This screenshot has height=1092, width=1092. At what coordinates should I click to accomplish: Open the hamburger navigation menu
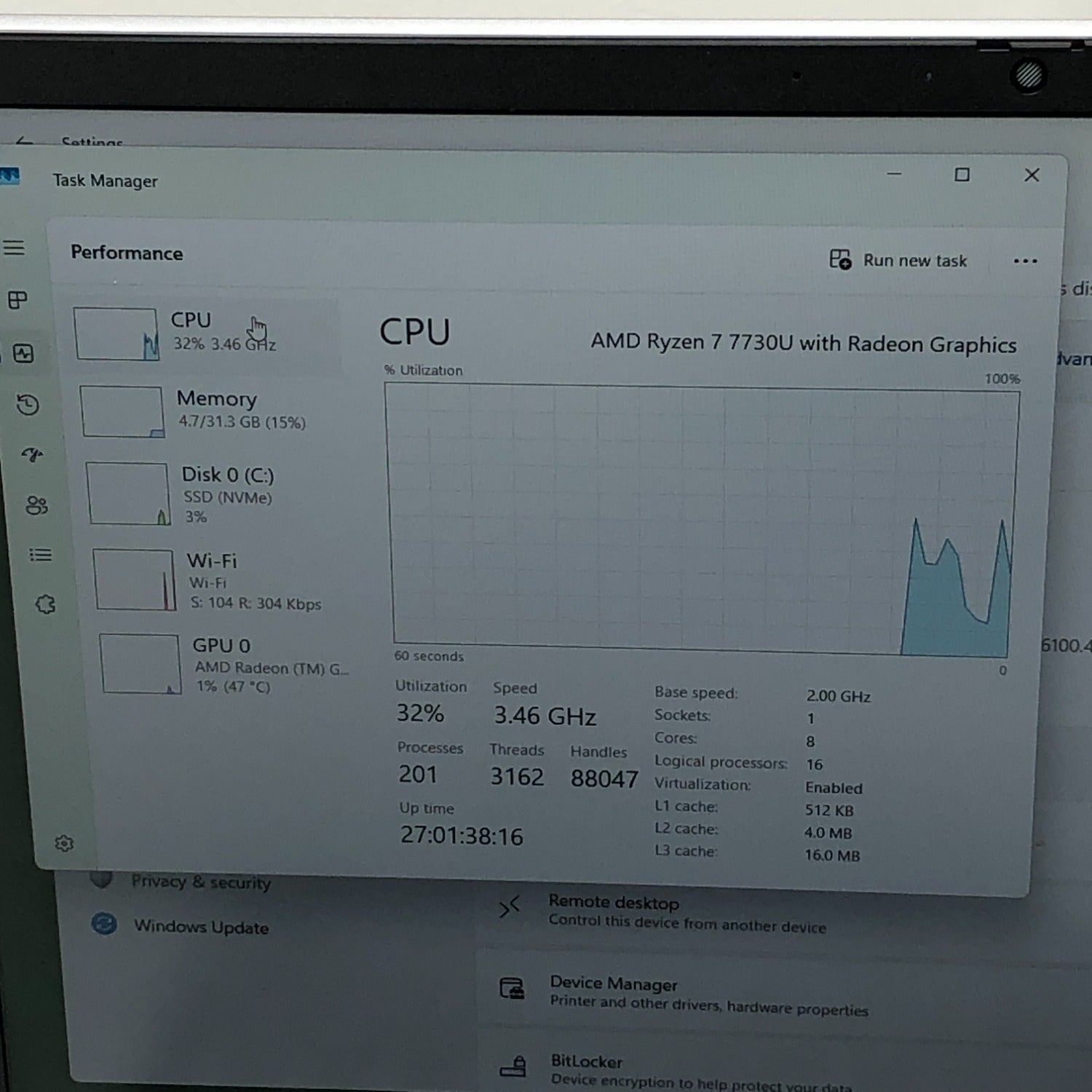(x=13, y=248)
